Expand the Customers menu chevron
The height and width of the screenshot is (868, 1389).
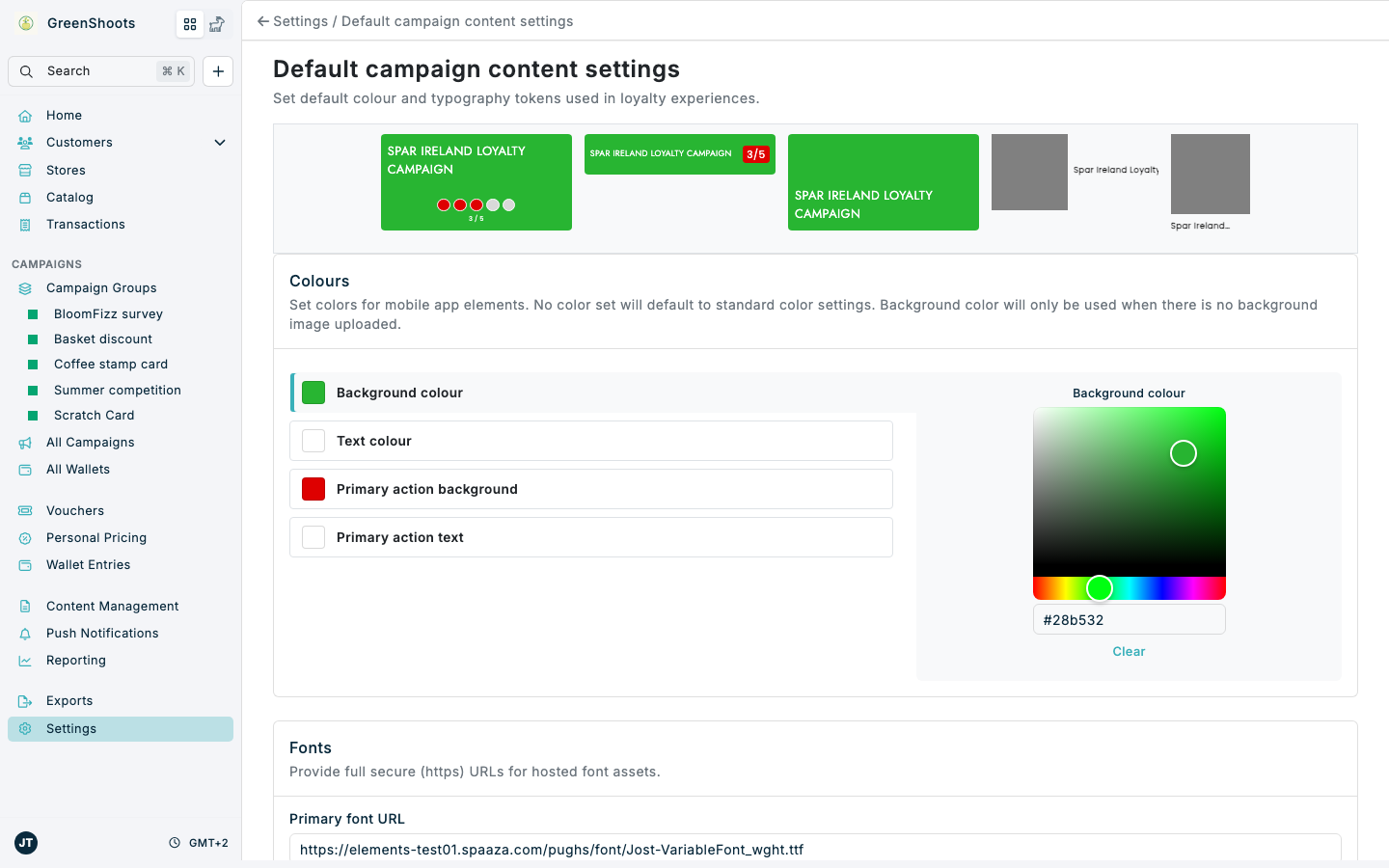[x=220, y=143]
